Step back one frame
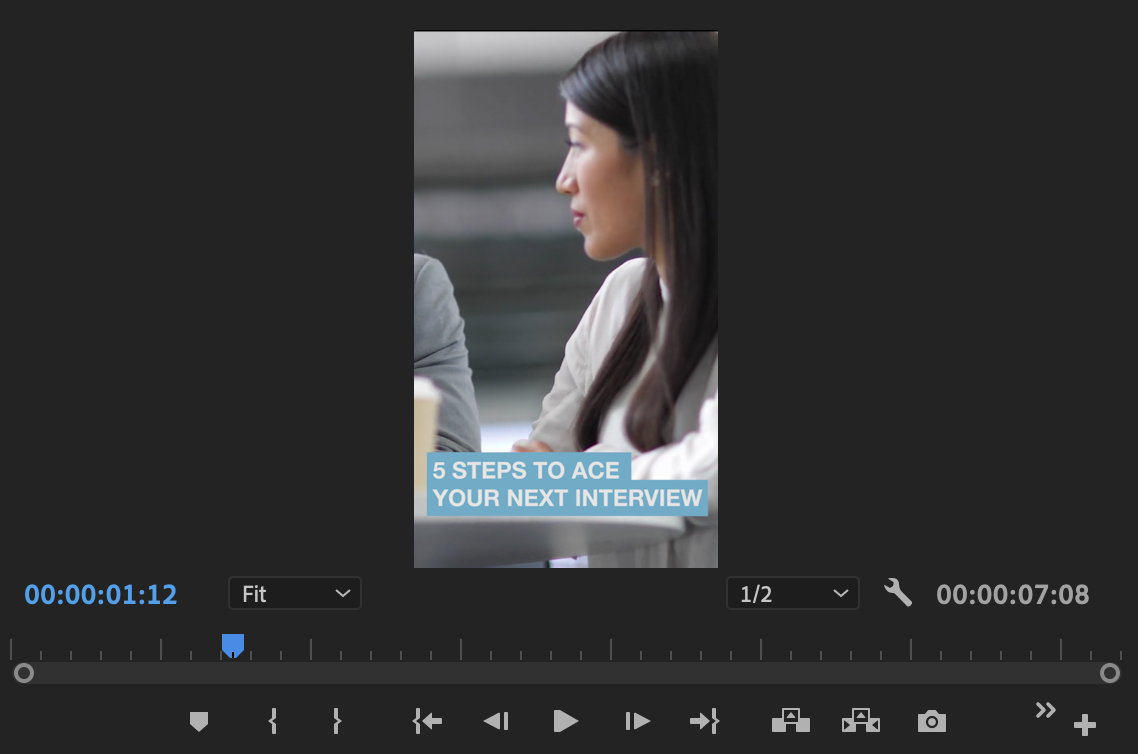 coord(496,721)
